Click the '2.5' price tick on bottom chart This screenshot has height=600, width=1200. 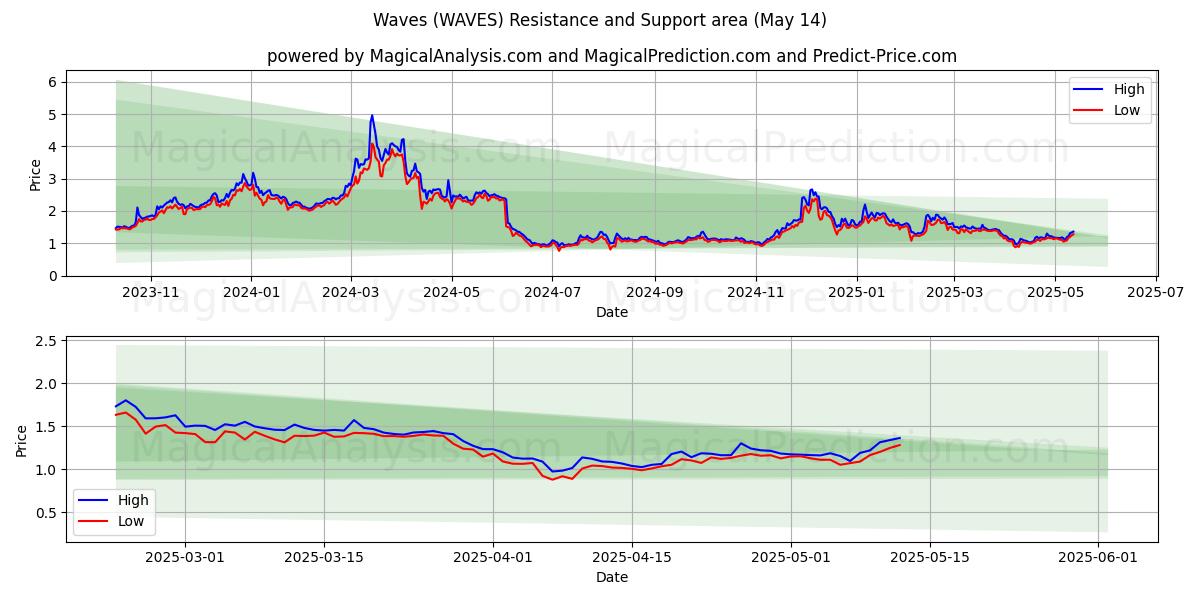click(x=48, y=341)
